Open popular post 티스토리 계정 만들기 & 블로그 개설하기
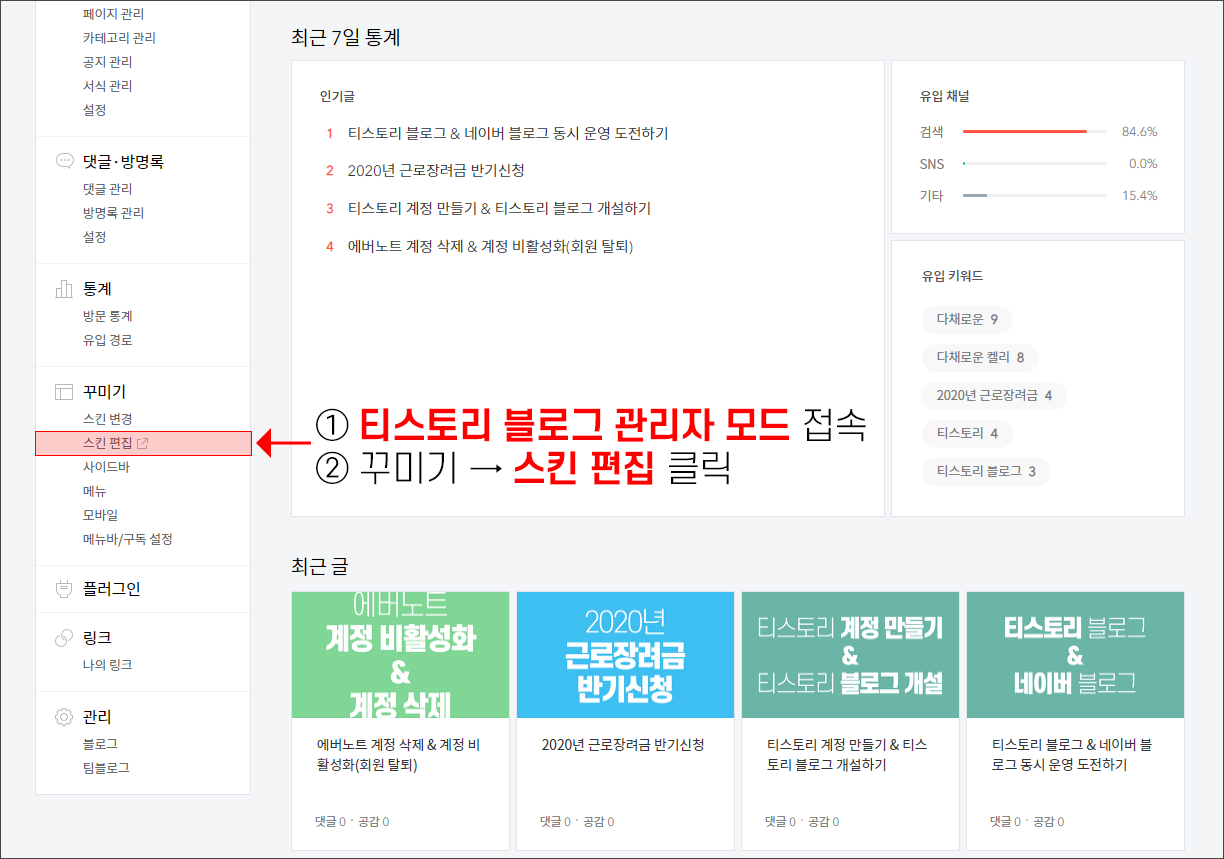This screenshot has height=859, width=1224. coord(499,208)
